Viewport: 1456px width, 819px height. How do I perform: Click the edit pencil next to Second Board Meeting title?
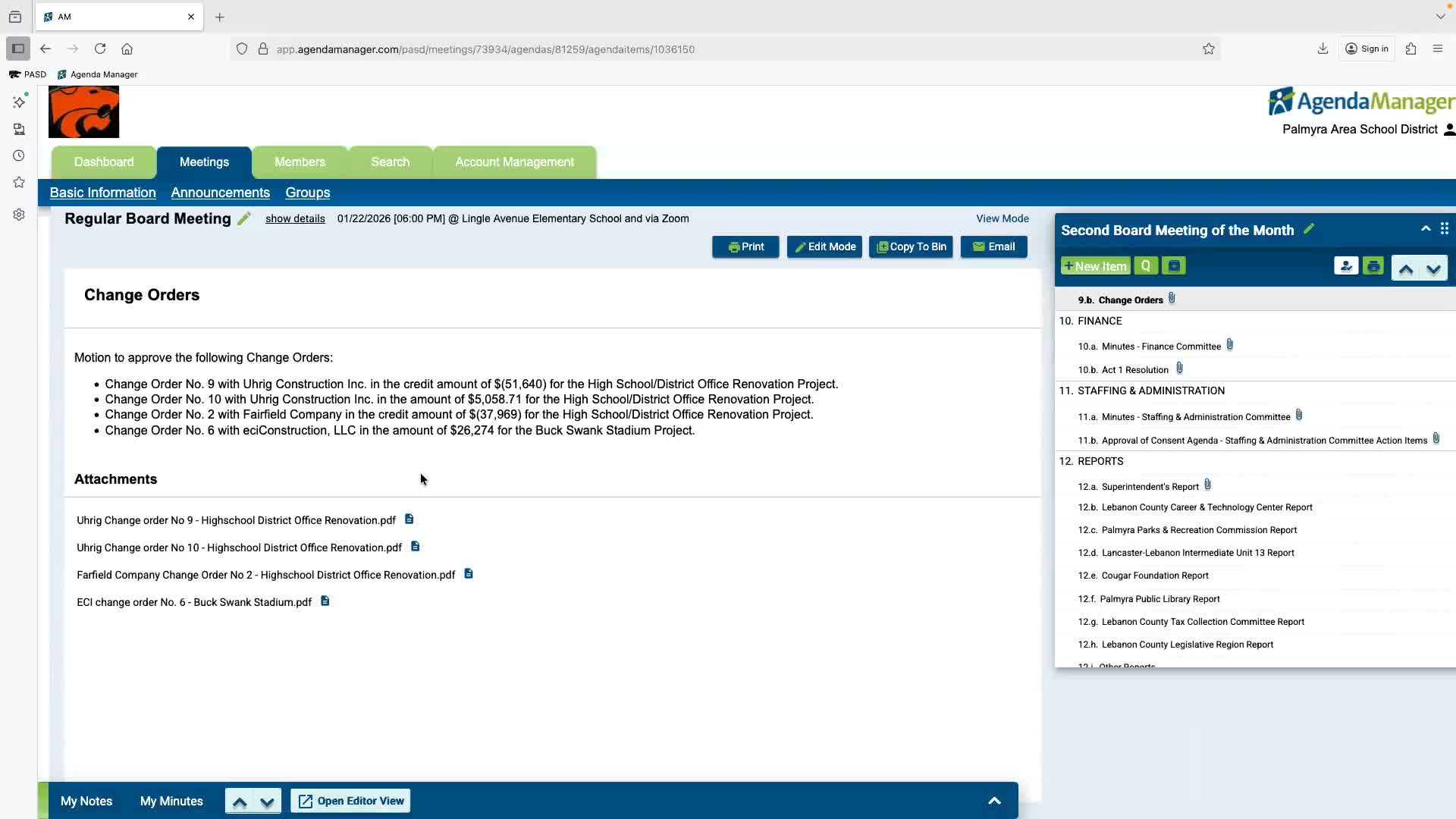1309,230
